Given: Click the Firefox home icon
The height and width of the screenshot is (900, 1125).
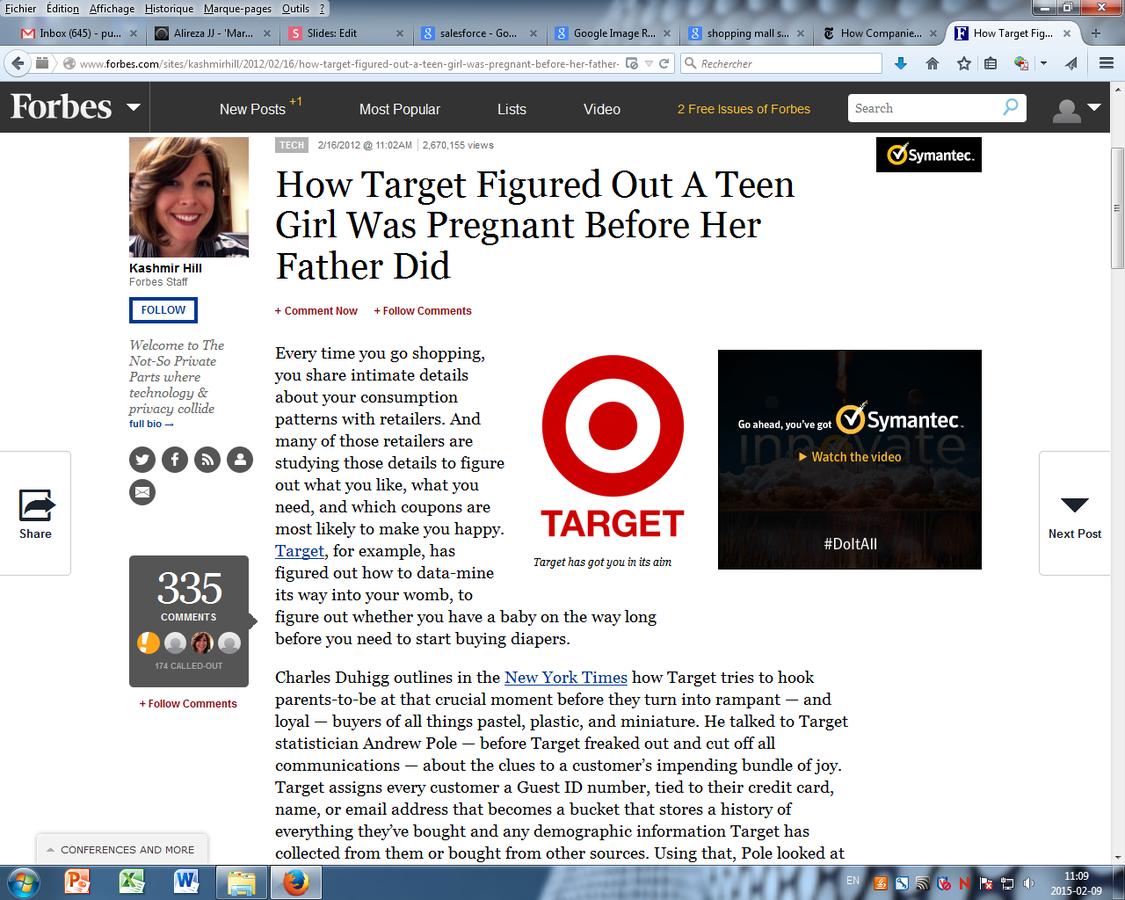Looking at the screenshot, I should pos(932,64).
